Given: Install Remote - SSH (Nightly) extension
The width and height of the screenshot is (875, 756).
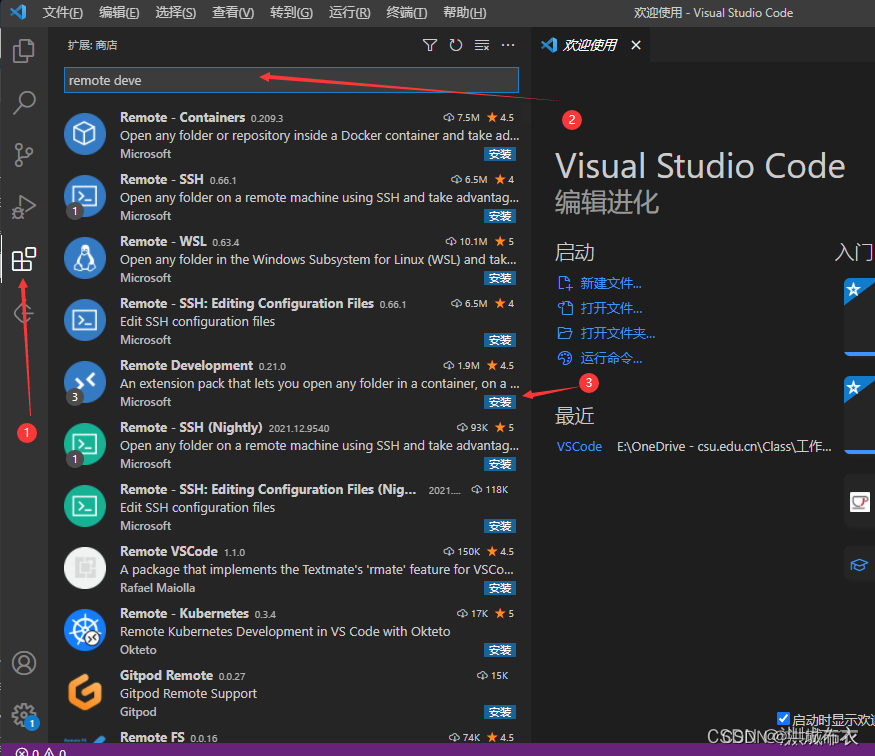Looking at the screenshot, I should pyautogui.click(x=499, y=464).
